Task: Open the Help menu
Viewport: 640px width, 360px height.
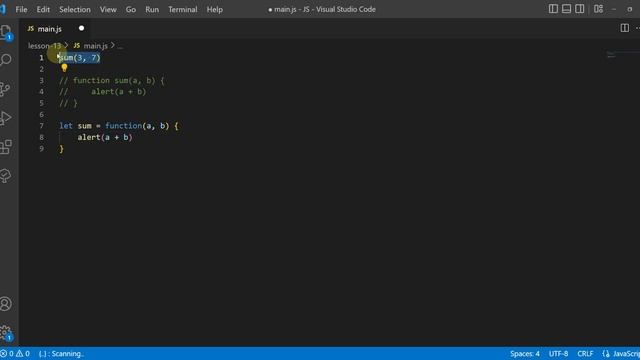Action: [215, 9]
